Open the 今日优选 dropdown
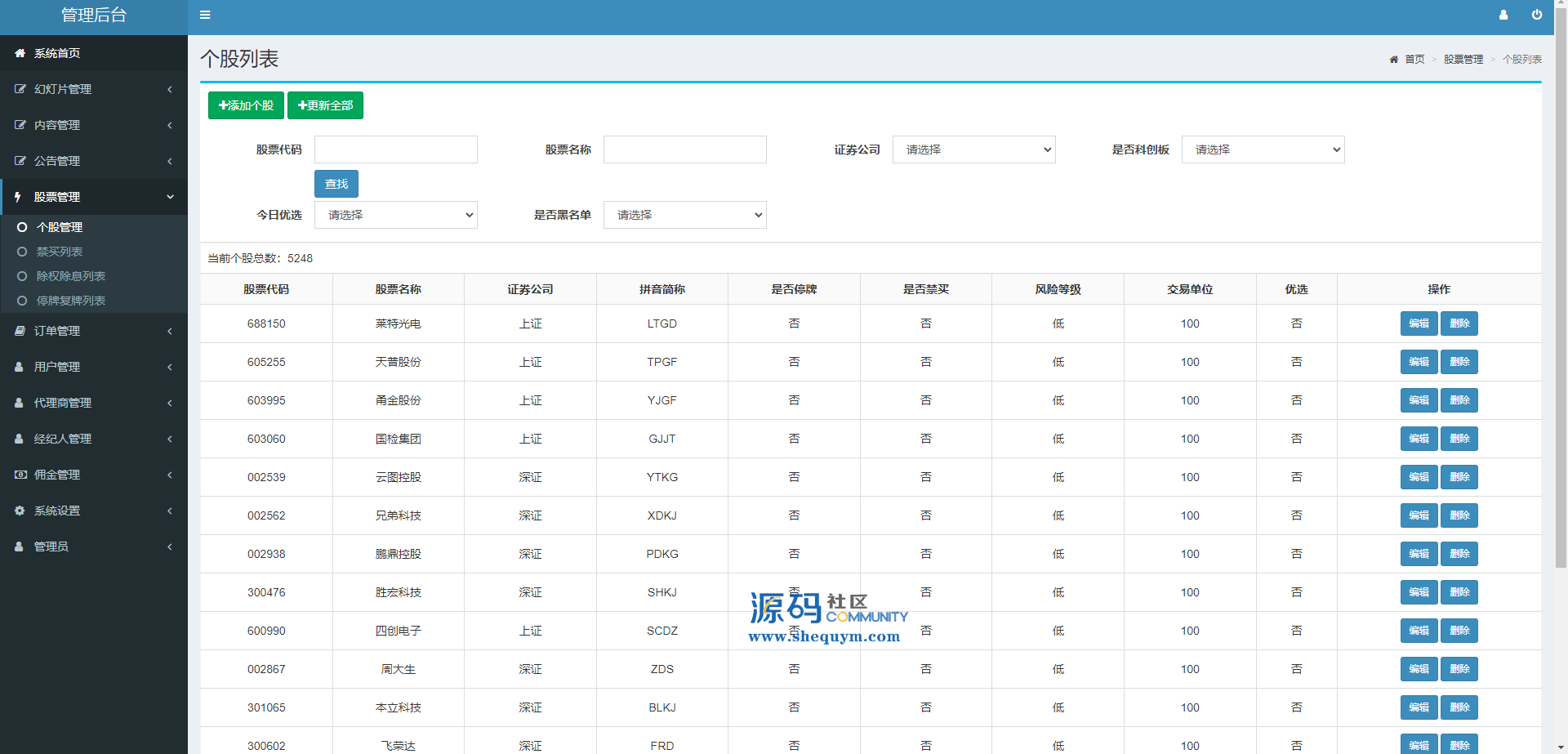This screenshot has height=754, width=1568. (395, 215)
